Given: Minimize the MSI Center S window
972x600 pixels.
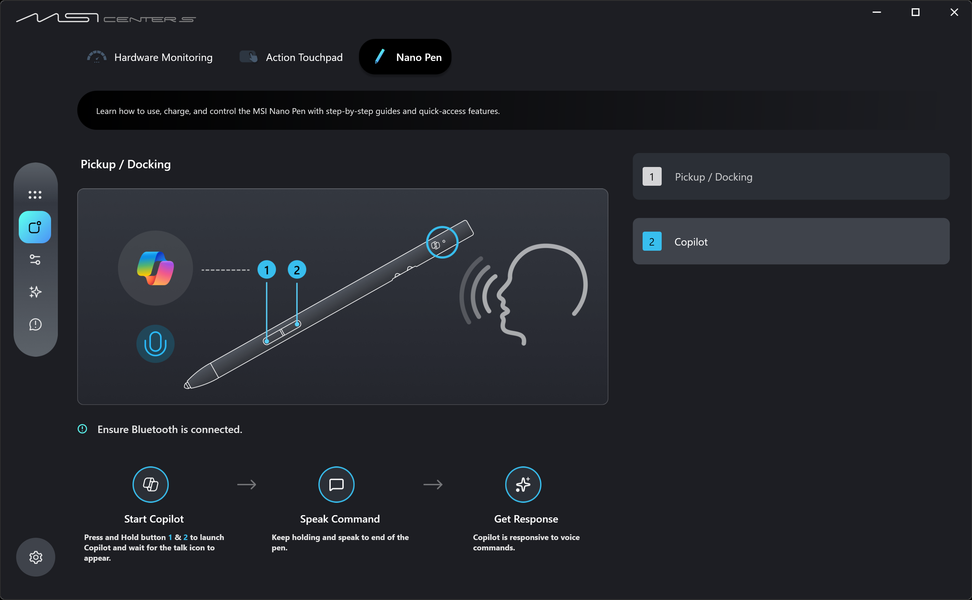Looking at the screenshot, I should coord(877,12).
